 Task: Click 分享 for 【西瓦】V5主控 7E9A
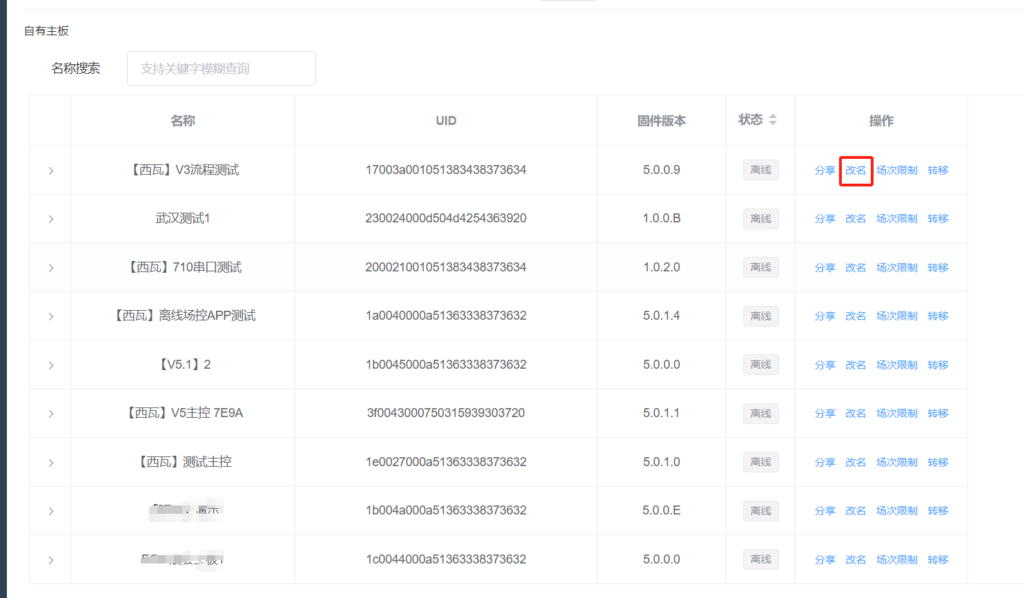click(825, 413)
